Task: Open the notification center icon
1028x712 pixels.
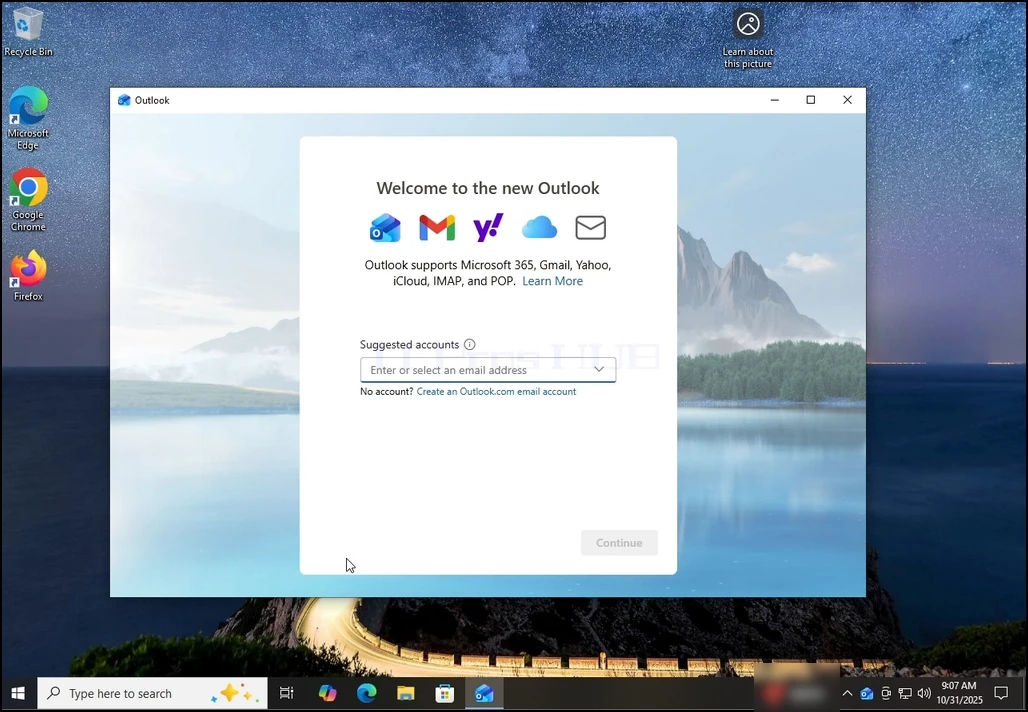Action: [1001, 694]
